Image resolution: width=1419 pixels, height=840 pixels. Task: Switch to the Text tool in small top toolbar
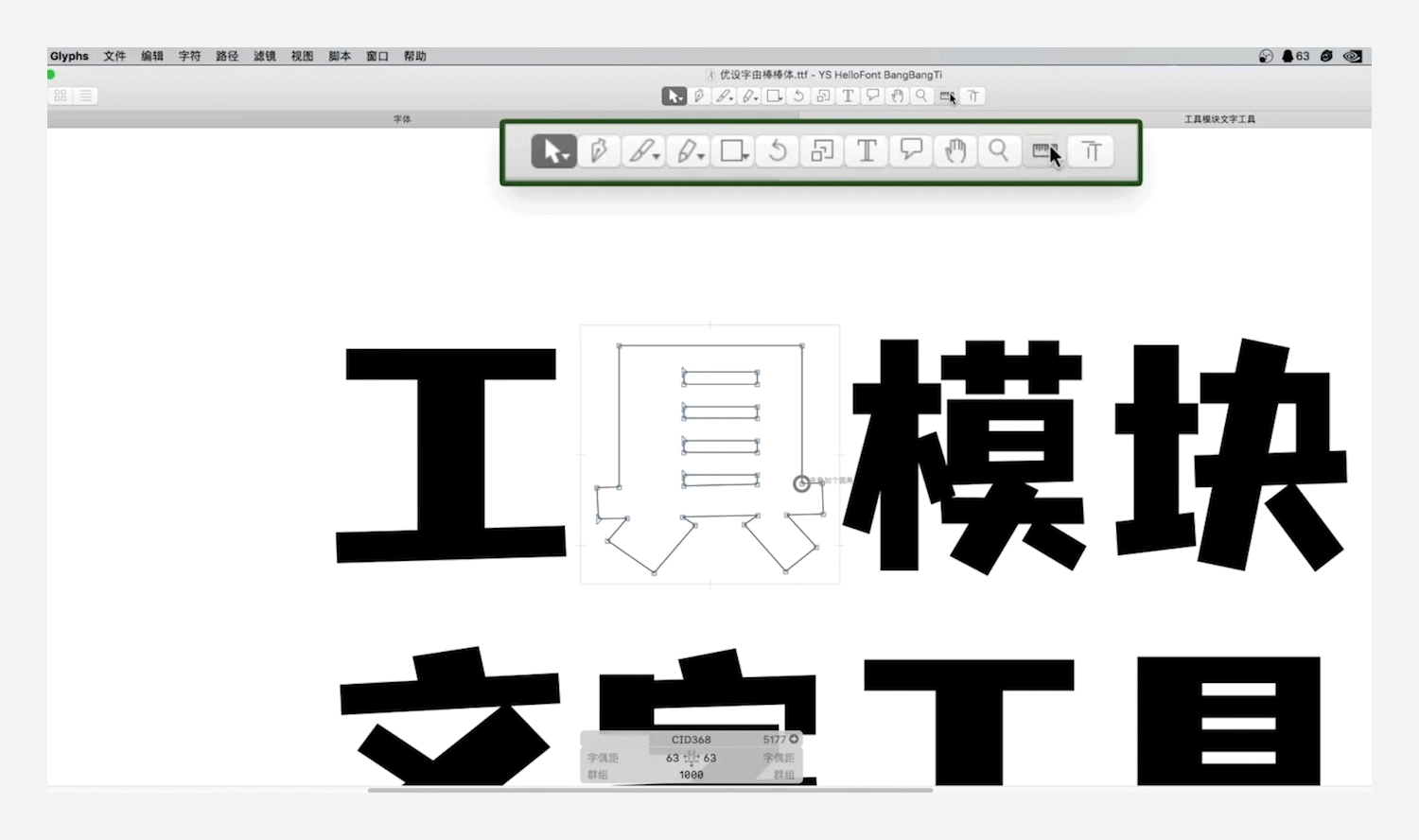pyautogui.click(x=848, y=96)
